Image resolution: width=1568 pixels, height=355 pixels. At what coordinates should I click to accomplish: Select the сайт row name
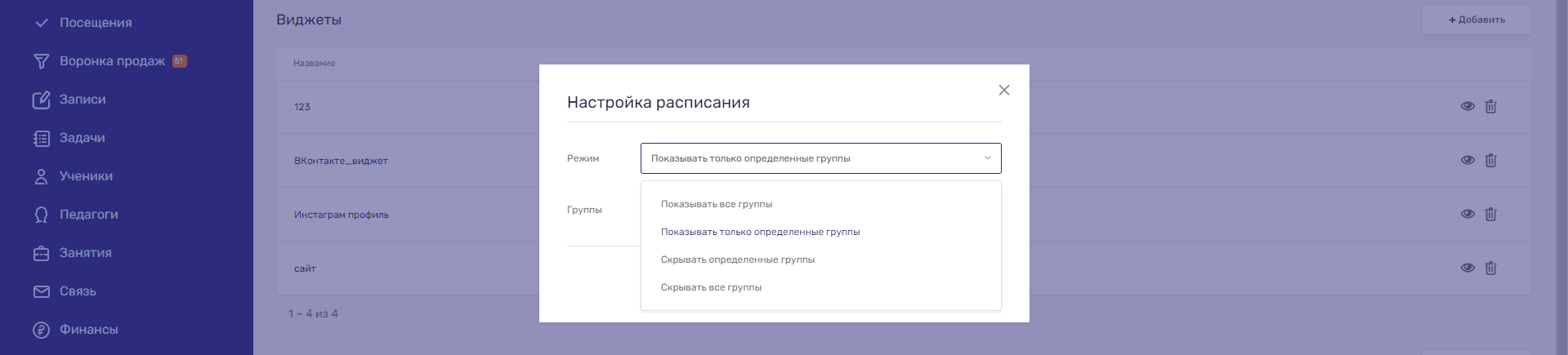(x=305, y=268)
